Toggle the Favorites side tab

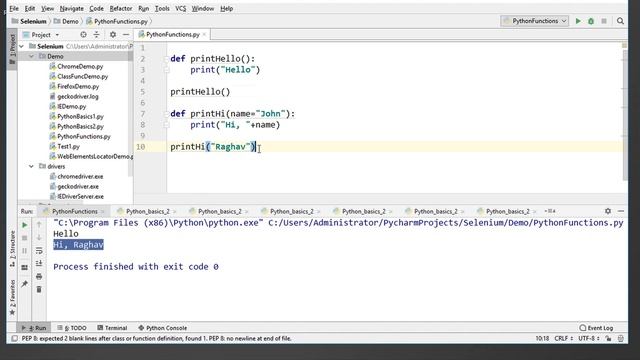(12, 297)
